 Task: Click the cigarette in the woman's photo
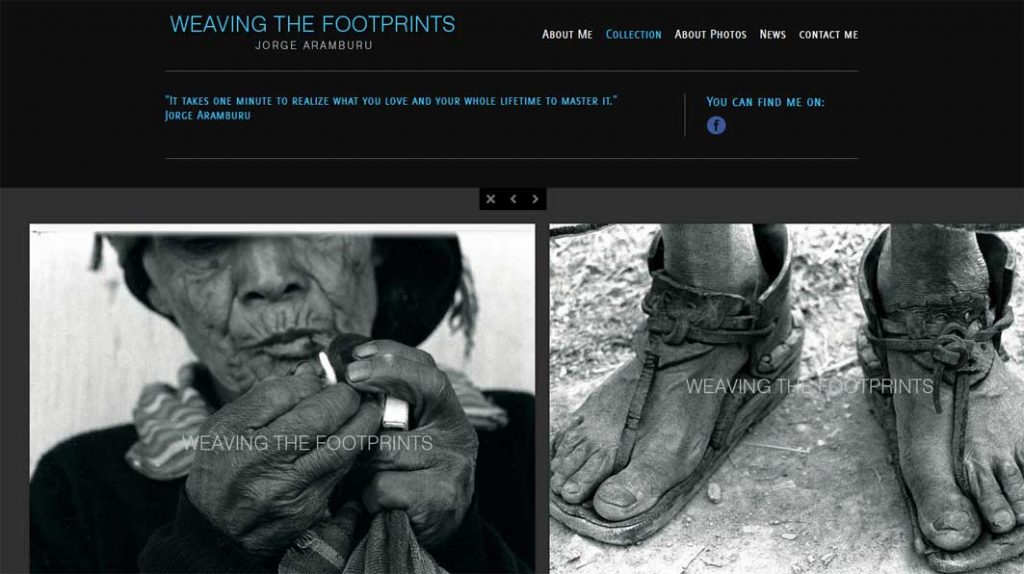click(327, 368)
